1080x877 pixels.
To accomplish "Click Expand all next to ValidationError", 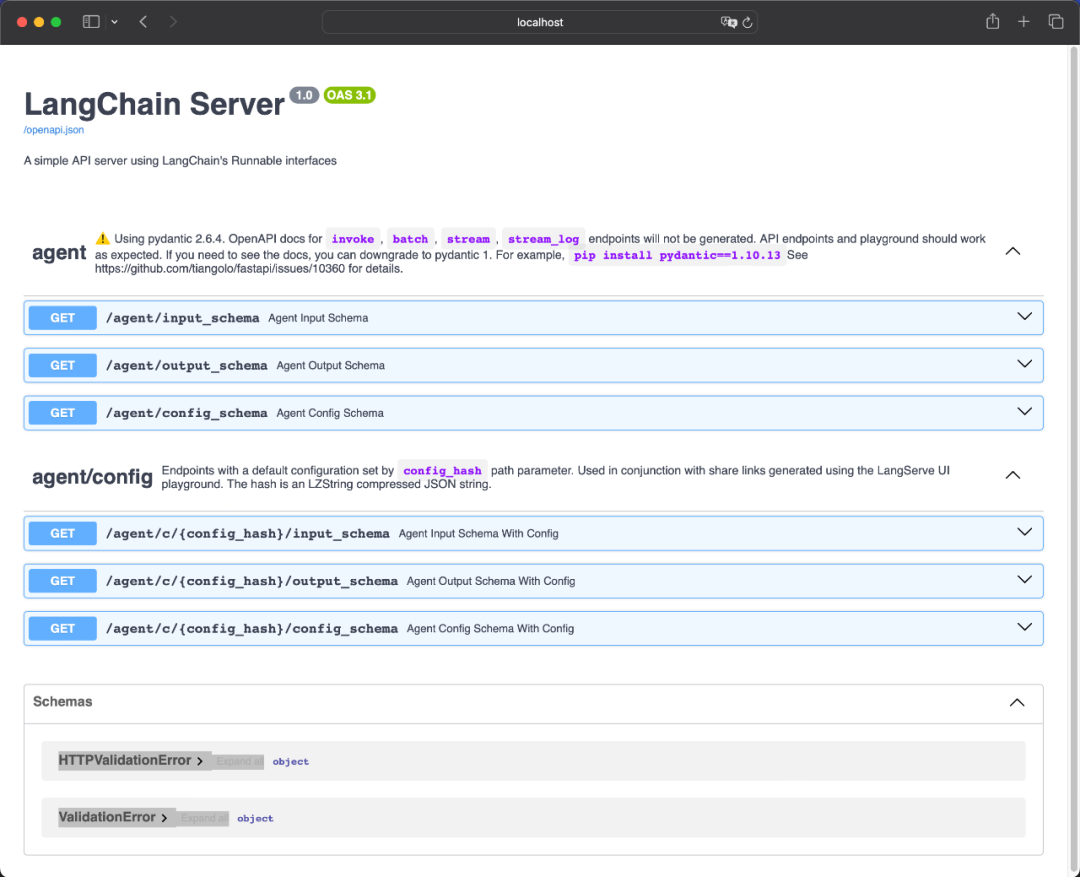I will click(x=204, y=818).
